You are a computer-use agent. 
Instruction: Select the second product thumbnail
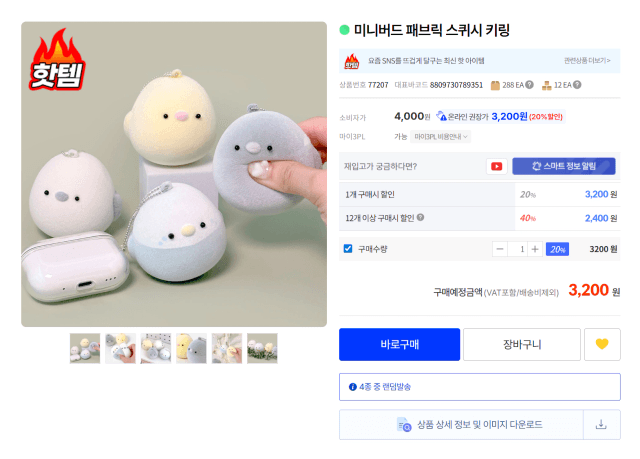[x=120, y=348]
